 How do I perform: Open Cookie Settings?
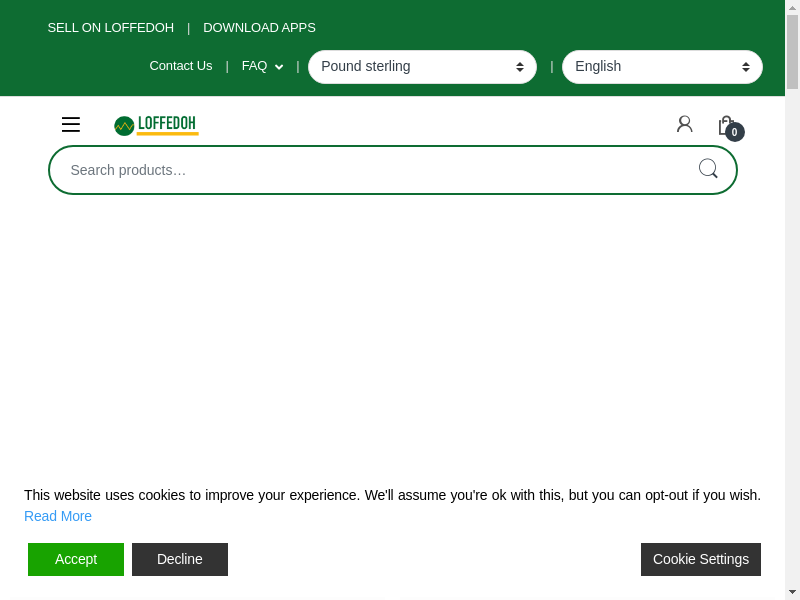701,559
